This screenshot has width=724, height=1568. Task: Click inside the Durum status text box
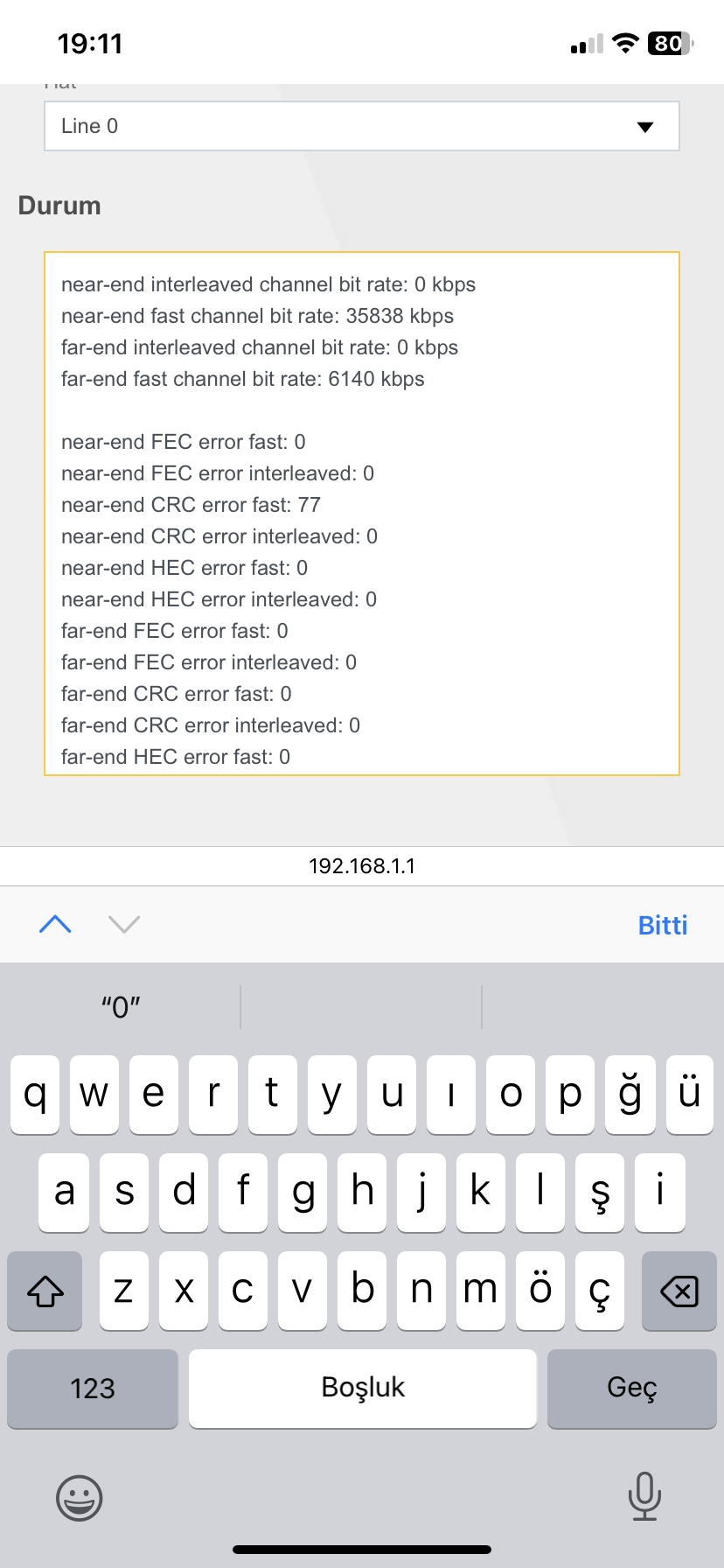coord(362,514)
